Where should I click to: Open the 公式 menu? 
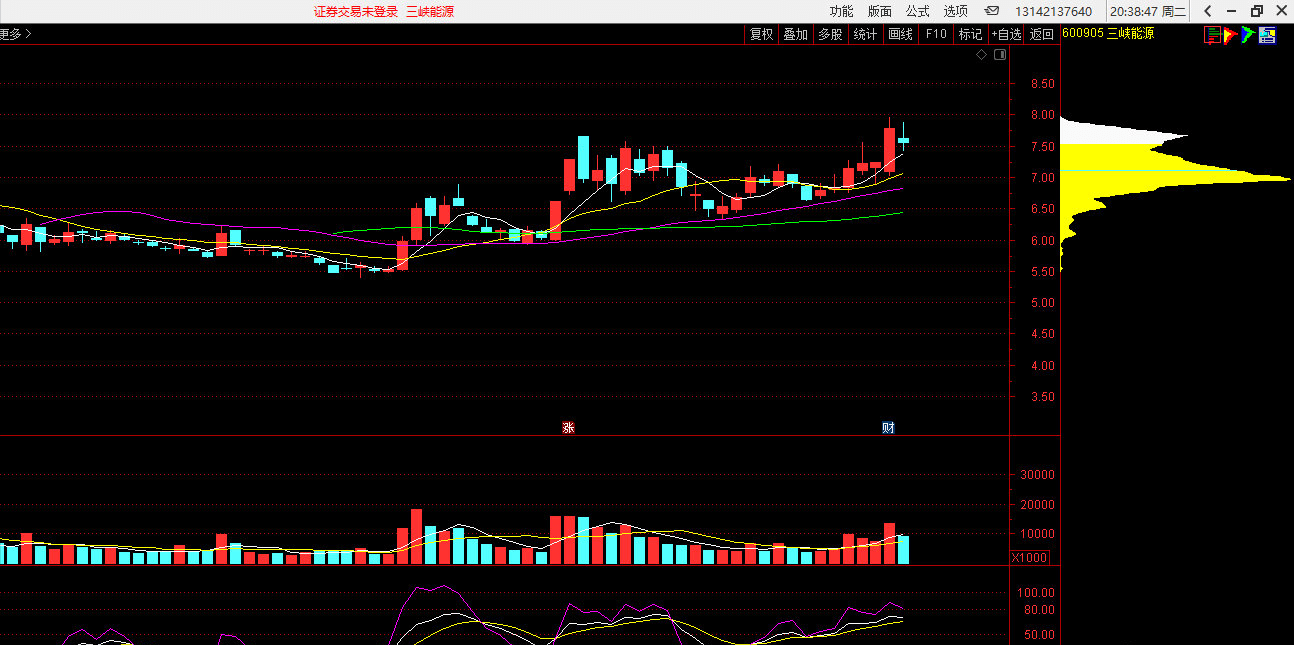pyautogui.click(x=918, y=11)
